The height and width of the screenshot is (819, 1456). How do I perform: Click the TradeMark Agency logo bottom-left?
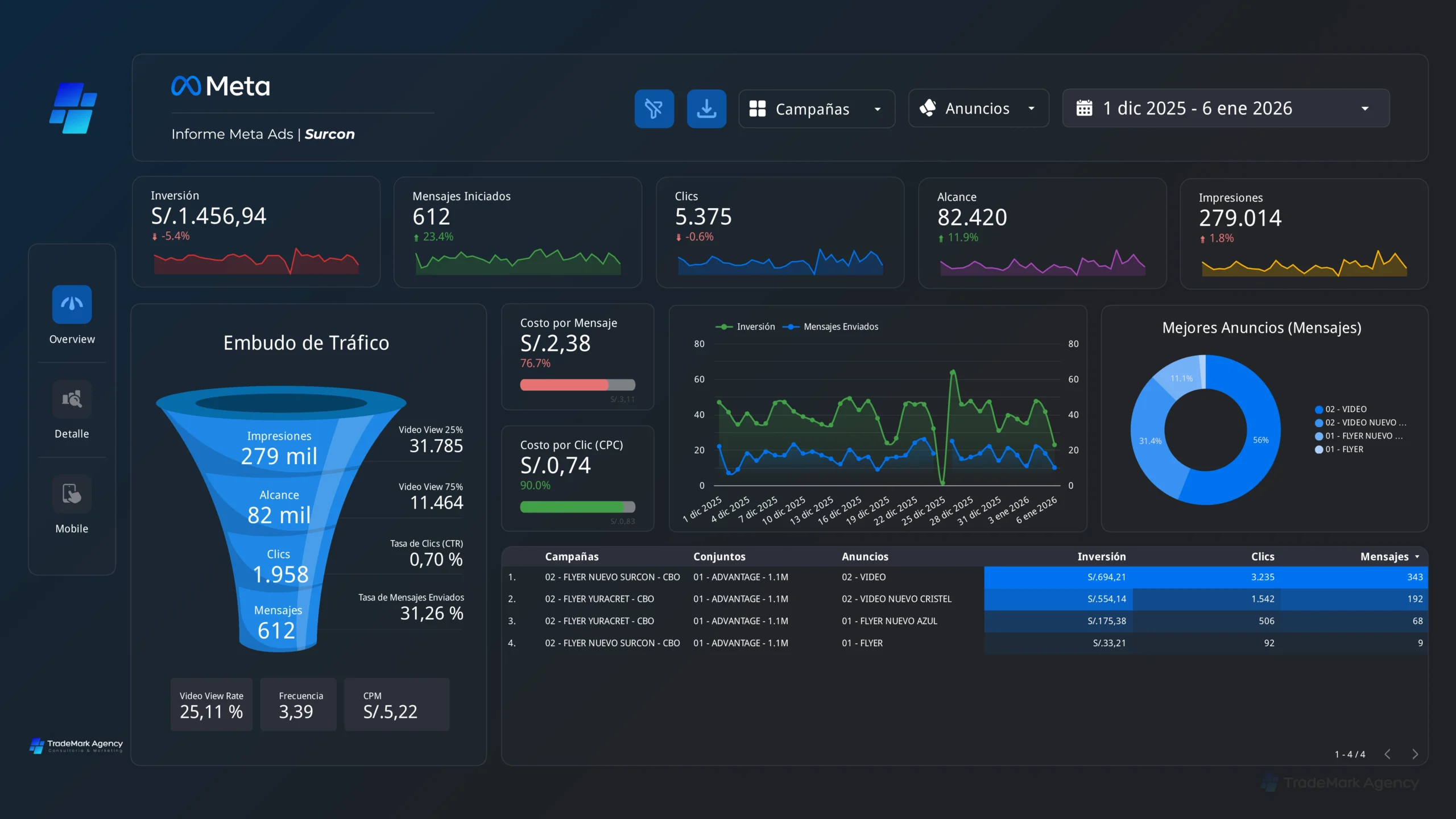coord(76,745)
